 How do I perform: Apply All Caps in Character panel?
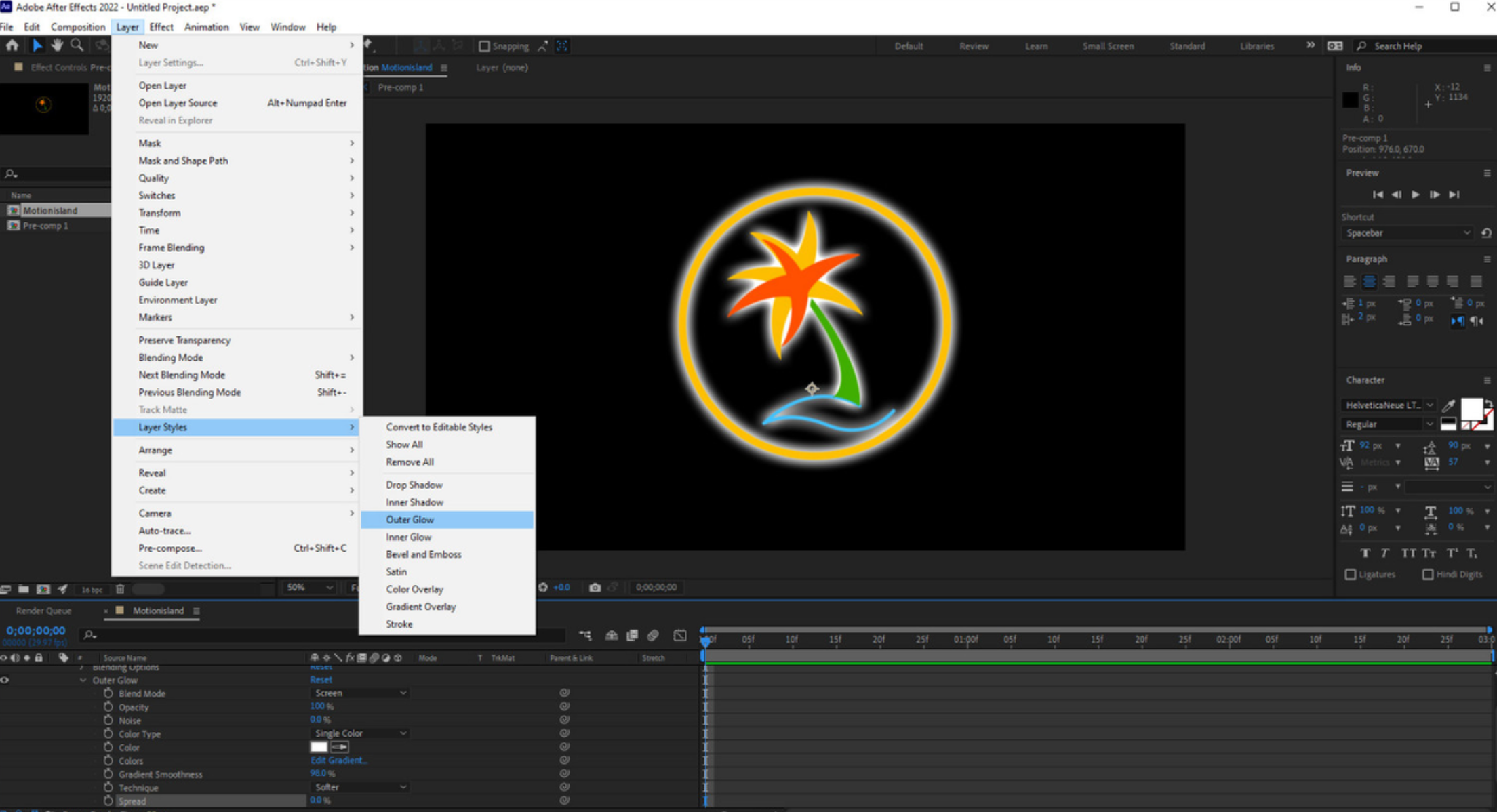1408,553
